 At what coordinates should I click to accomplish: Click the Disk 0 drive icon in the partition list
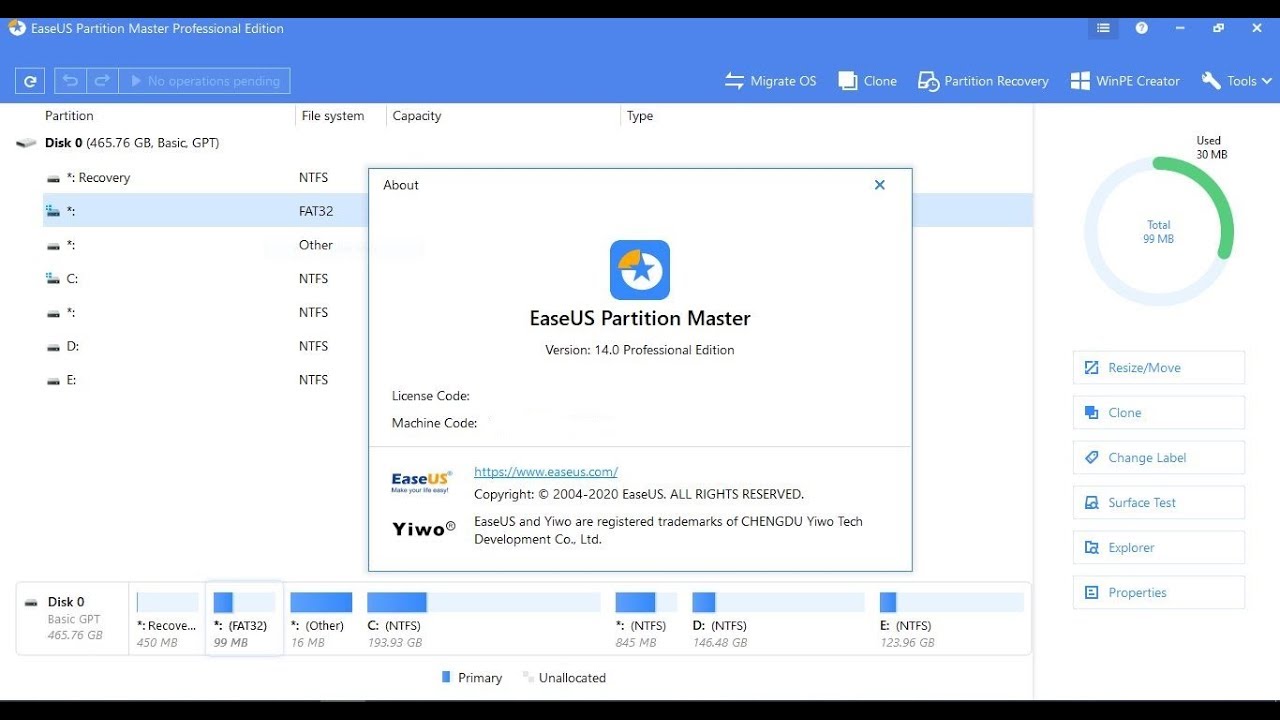point(26,143)
